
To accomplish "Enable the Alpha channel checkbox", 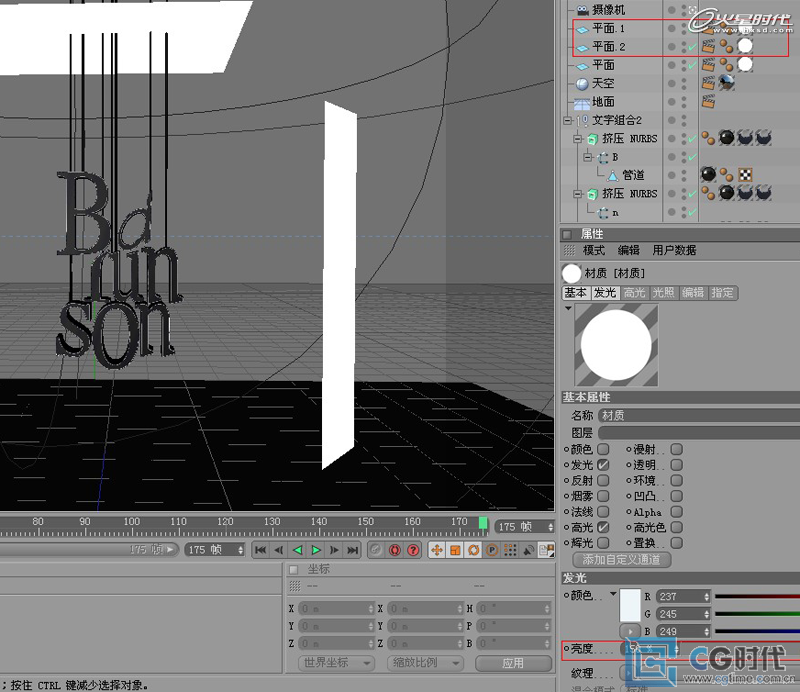I will 677,511.
